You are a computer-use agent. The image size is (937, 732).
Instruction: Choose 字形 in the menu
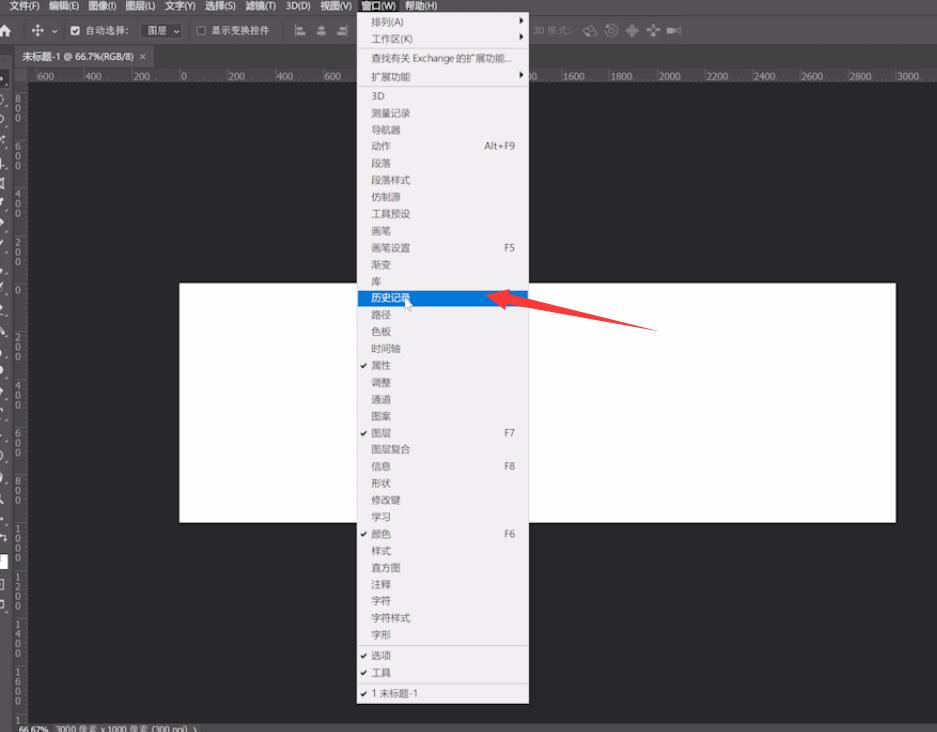click(x=442, y=635)
